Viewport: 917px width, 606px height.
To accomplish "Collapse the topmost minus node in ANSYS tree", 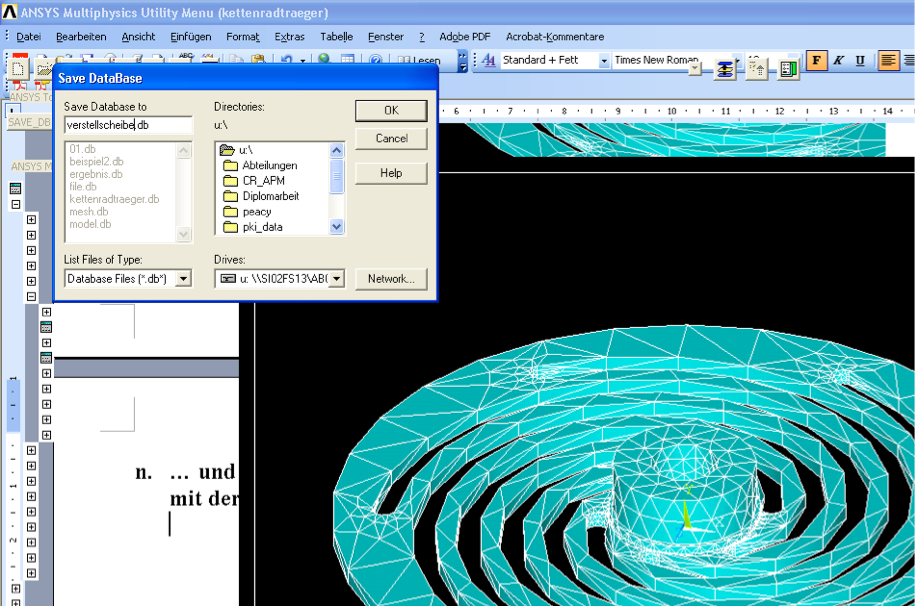I will click(16, 204).
